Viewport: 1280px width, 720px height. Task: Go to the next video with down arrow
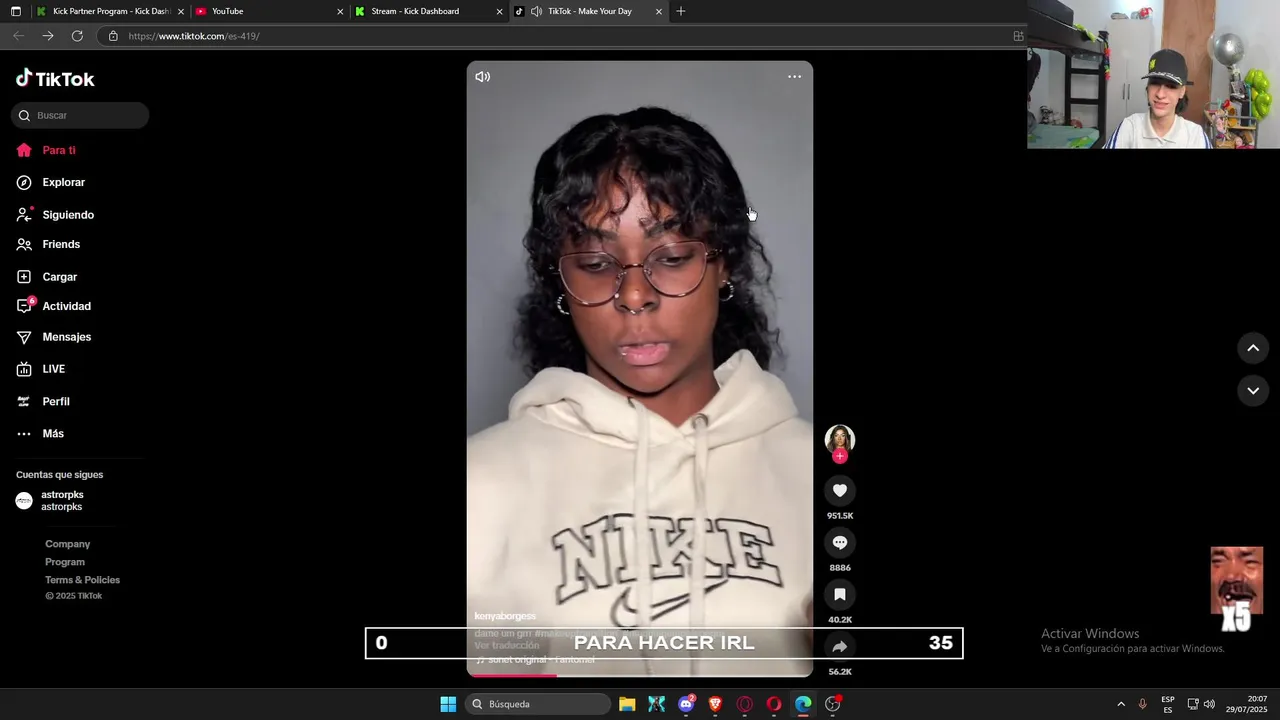pos(1253,390)
